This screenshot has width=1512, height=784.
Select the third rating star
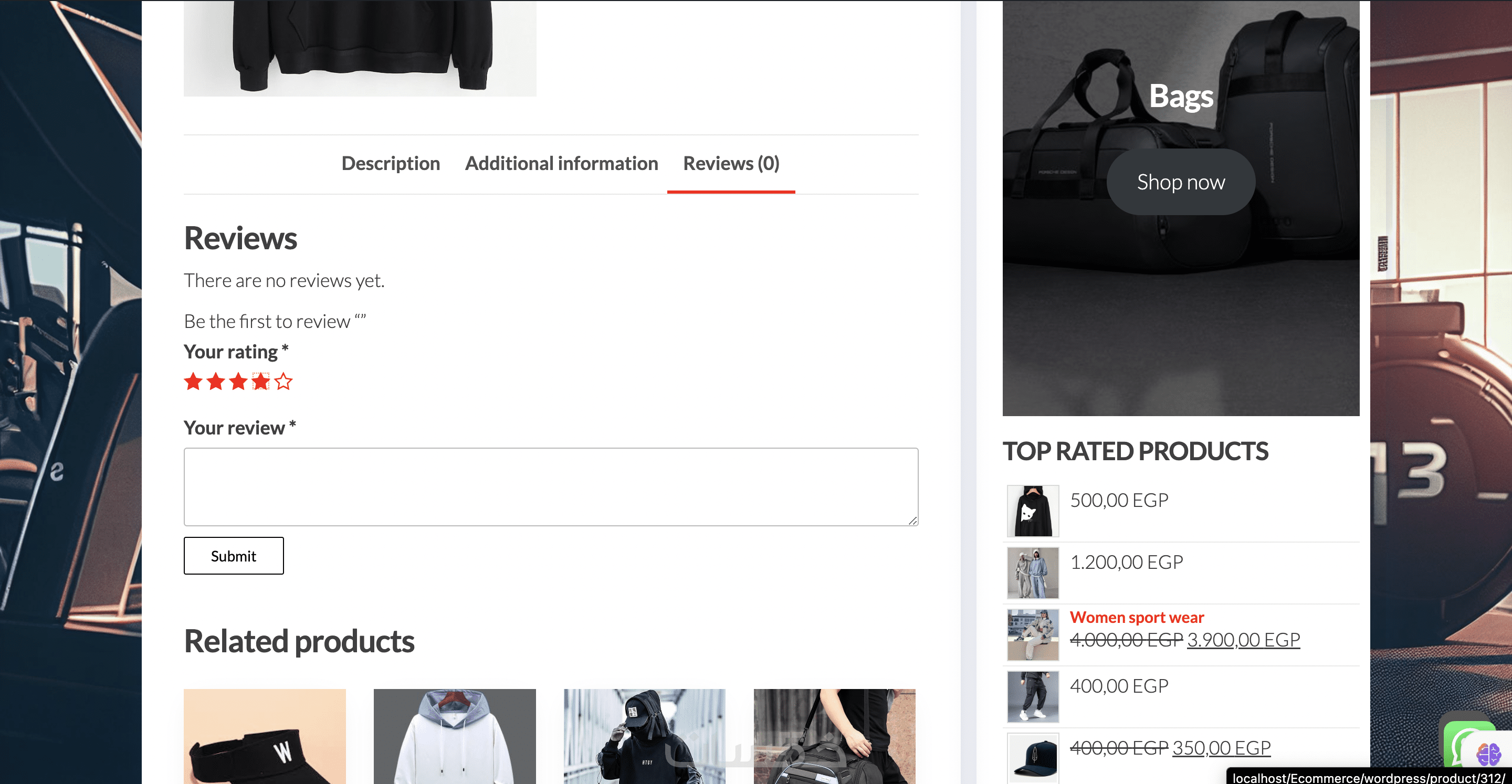coord(238,382)
